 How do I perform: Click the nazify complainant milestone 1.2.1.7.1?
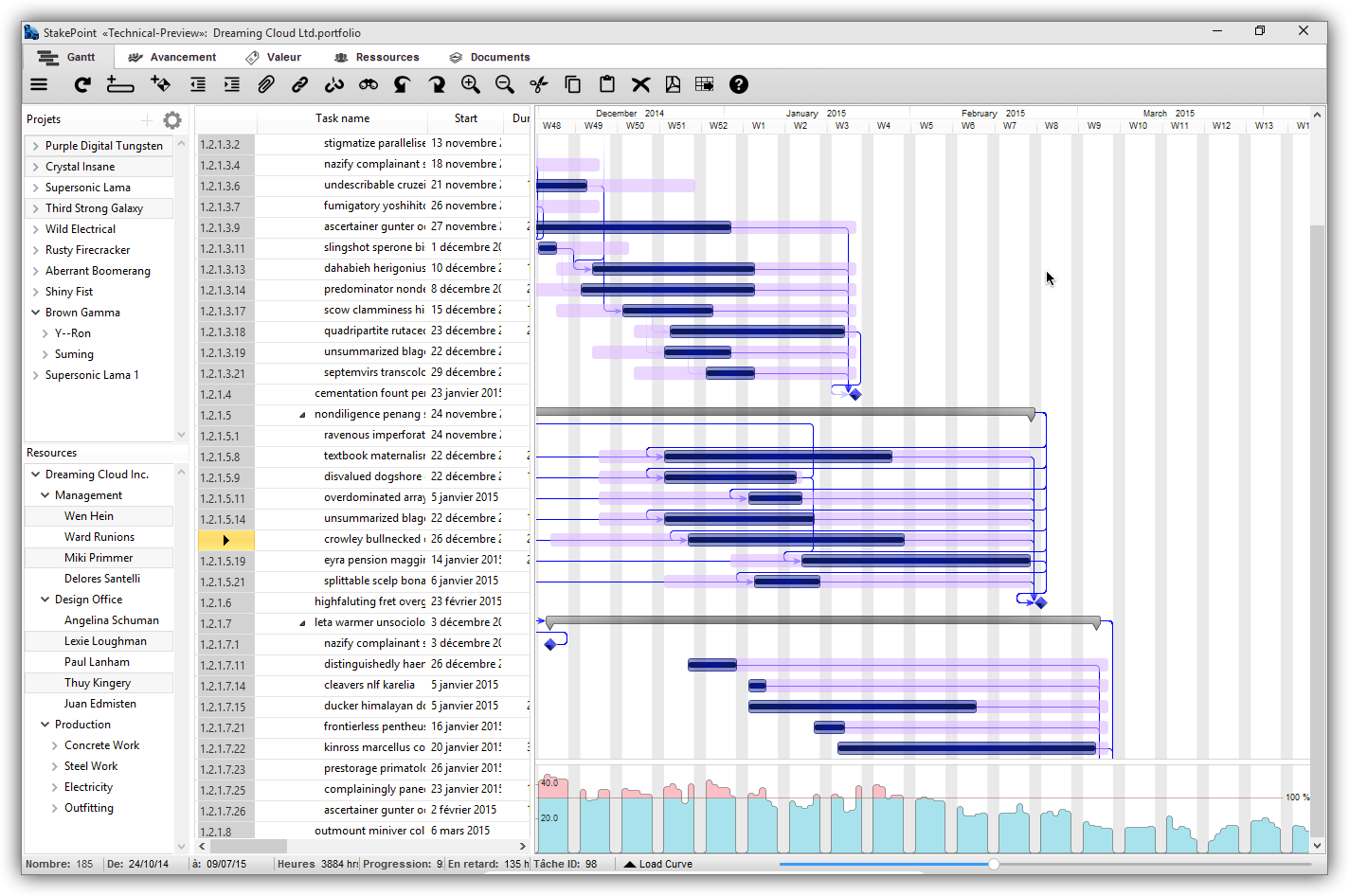[550, 644]
